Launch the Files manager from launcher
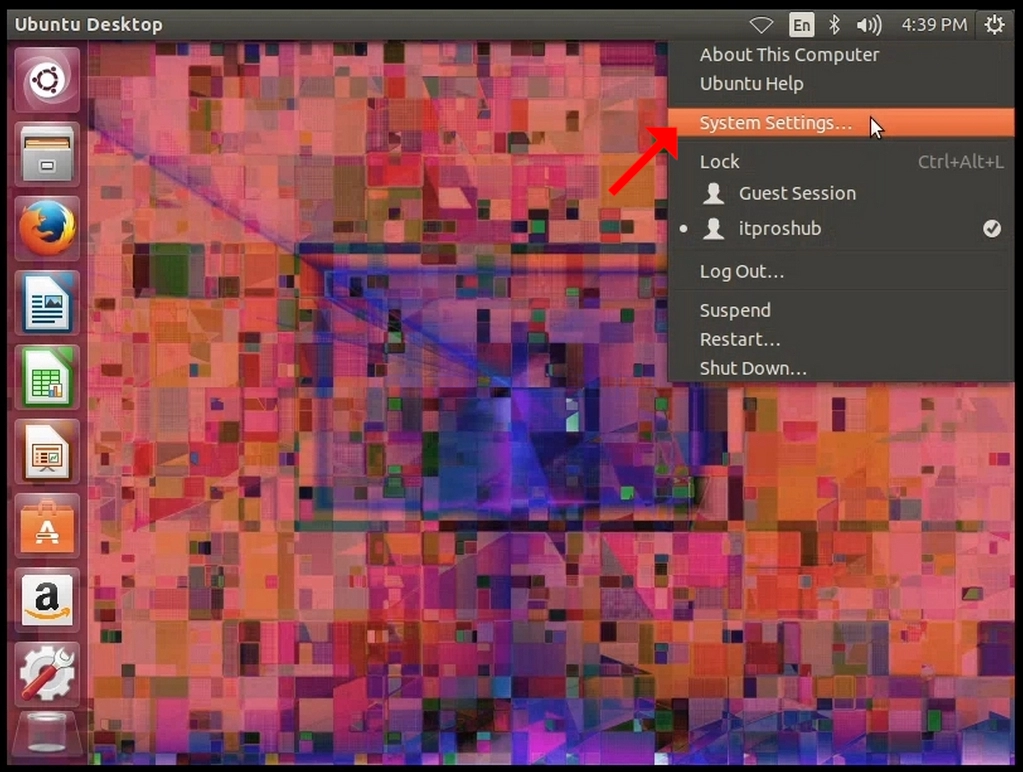 pyautogui.click(x=47, y=155)
